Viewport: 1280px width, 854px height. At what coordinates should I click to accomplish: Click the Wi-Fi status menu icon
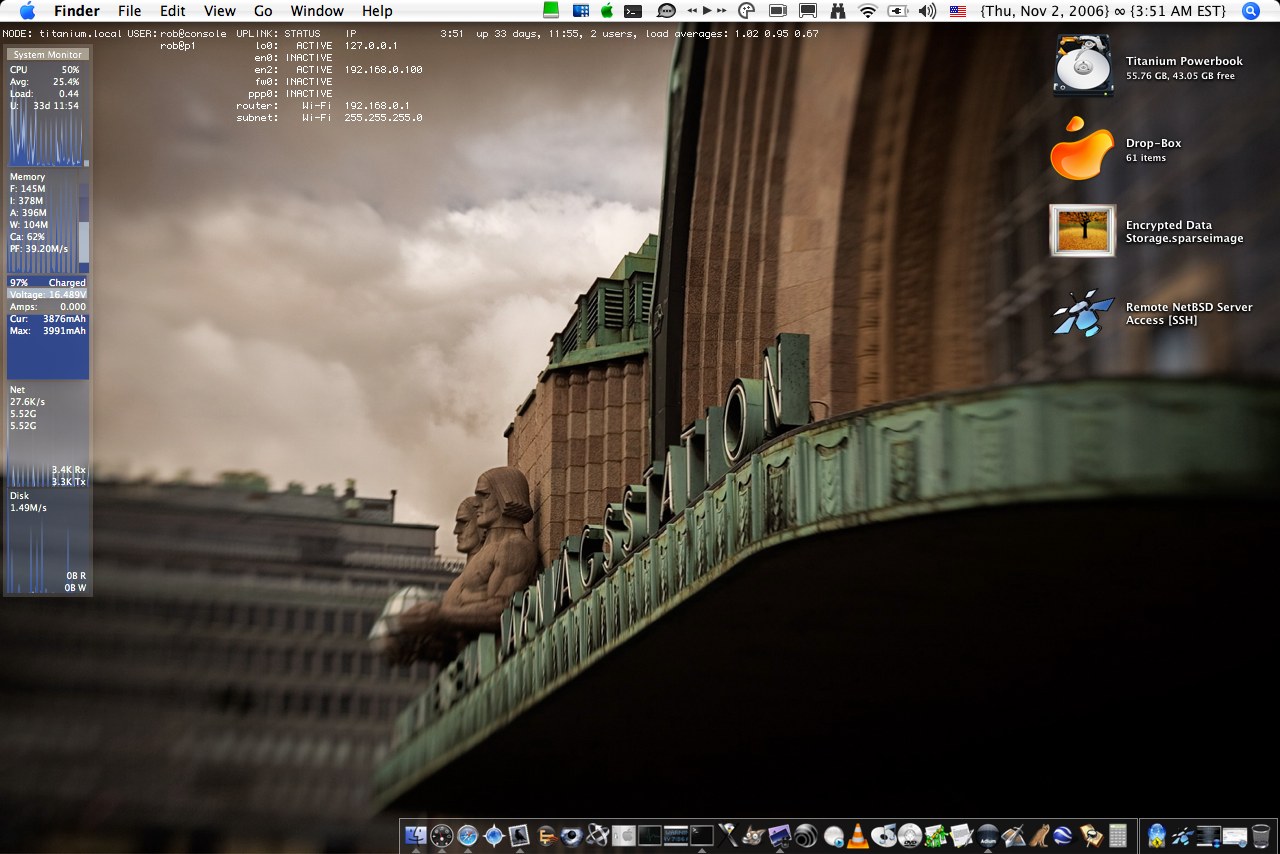[867, 11]
